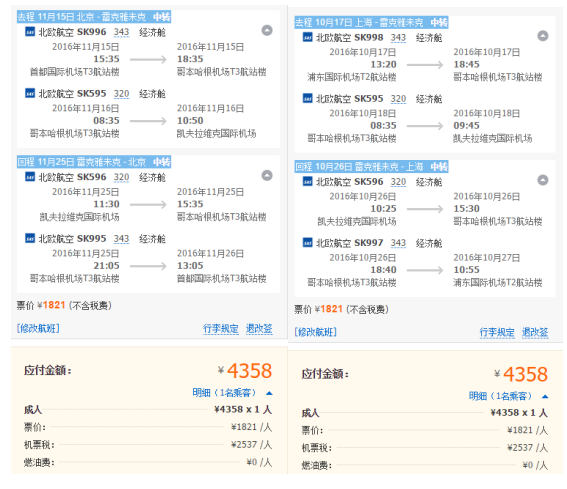The image size is (567, 489).
Task: Collapse Shanghai return 10月26日 flight details
Action: pyautogui.click(x=543, y=180)
